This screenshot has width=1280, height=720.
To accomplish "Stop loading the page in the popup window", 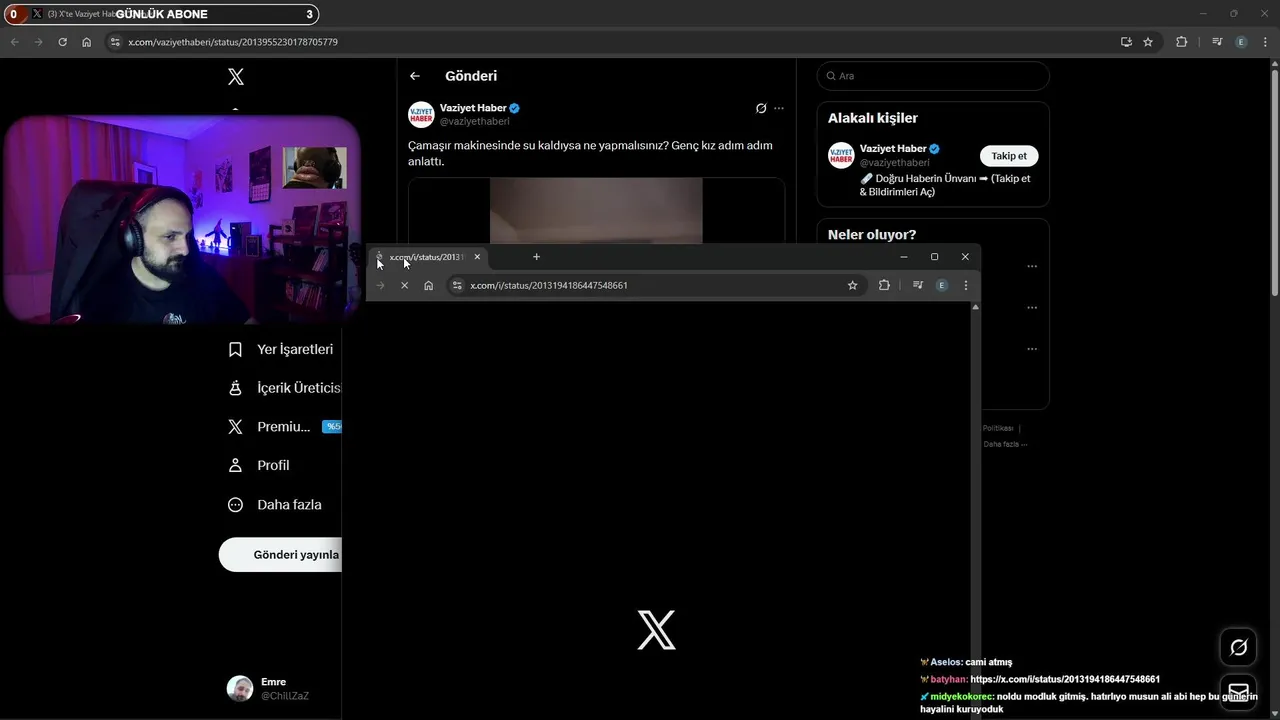I will 404,285.
